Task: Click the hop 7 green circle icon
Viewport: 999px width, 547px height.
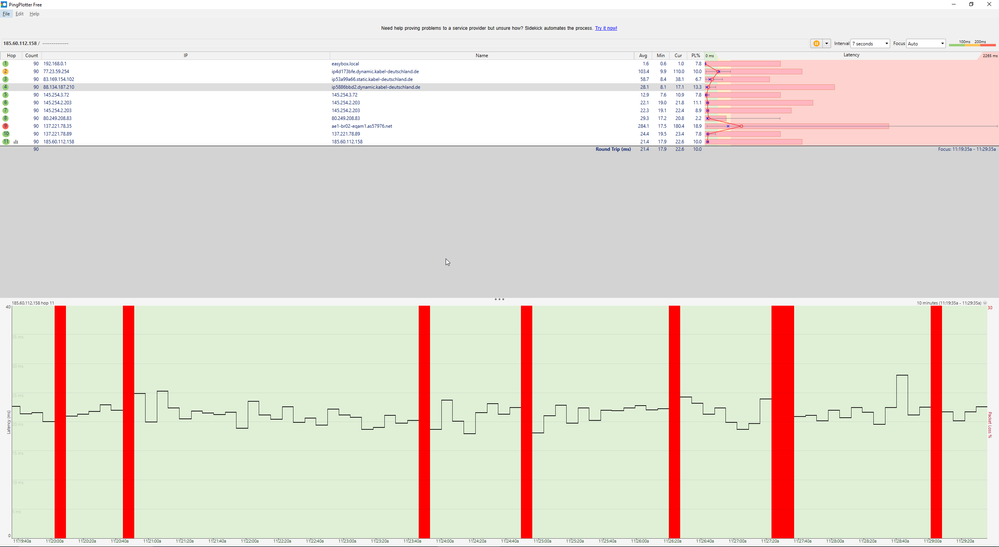Action: pyautogui.click(x=6, y=110)
